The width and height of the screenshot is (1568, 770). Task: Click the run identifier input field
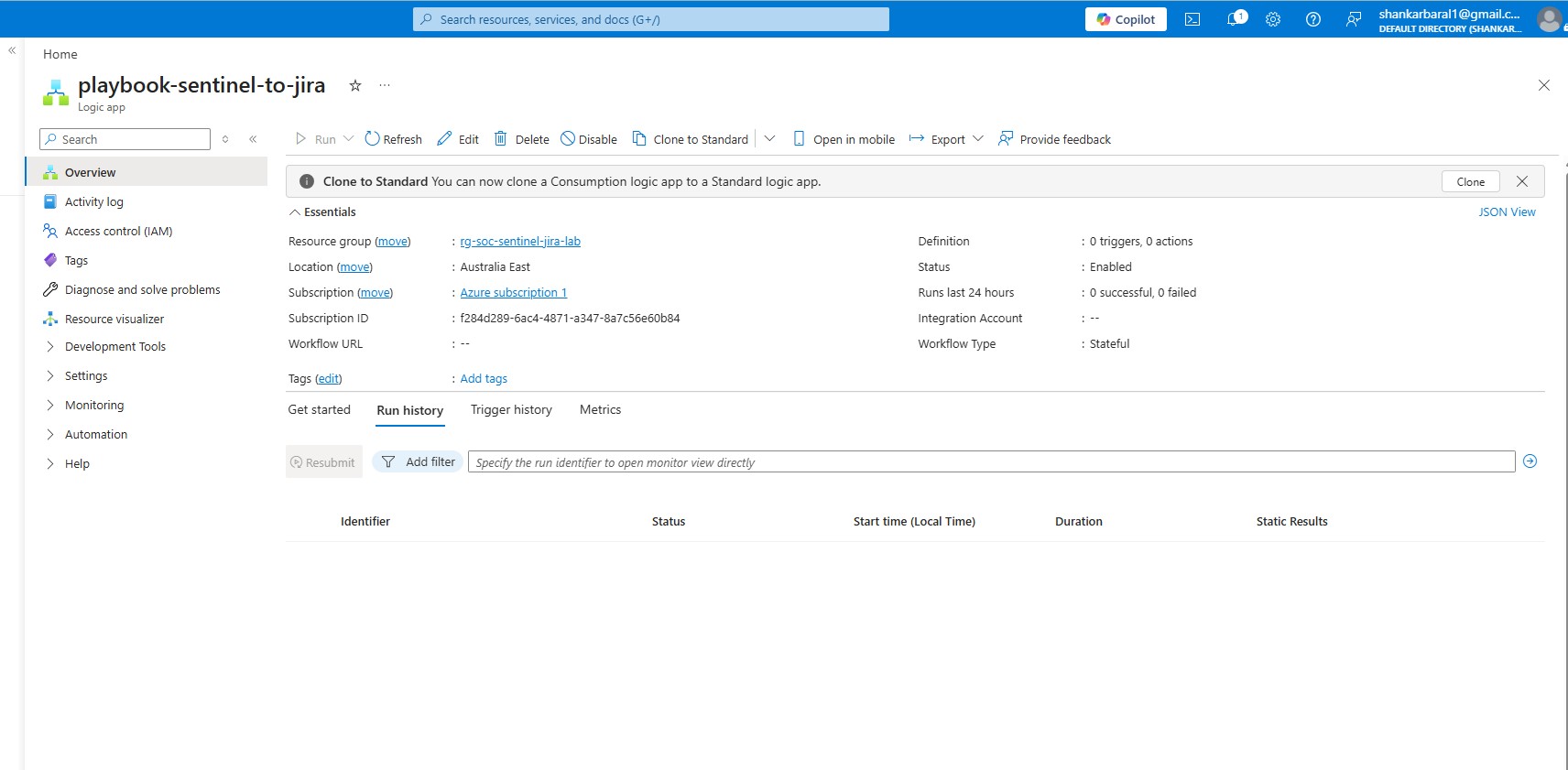[x=991, y=461]
